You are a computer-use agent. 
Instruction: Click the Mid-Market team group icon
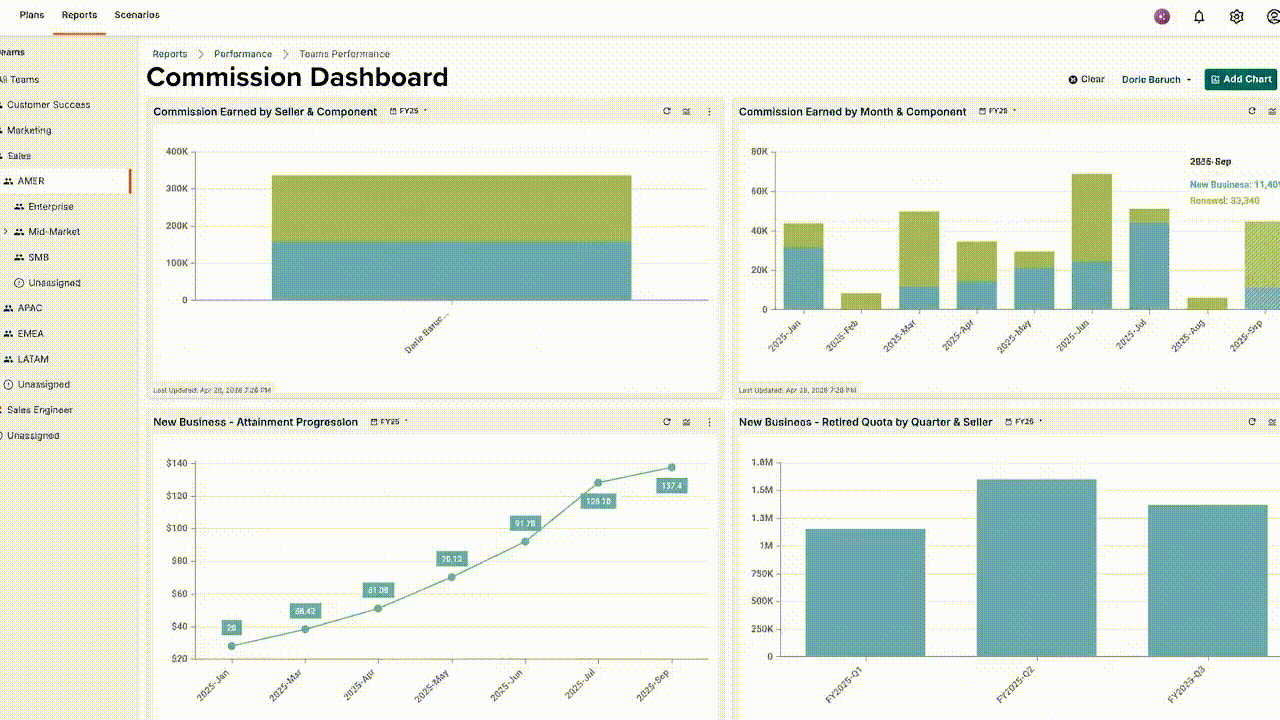click(x=19, y=232)
